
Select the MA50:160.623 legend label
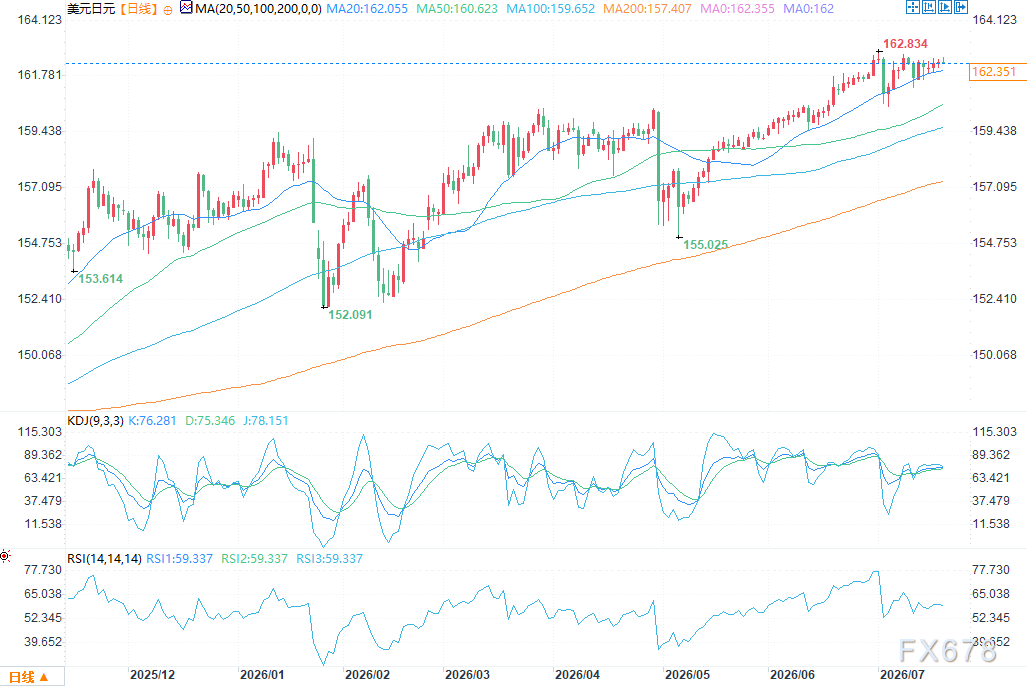(x=457, y=9)
